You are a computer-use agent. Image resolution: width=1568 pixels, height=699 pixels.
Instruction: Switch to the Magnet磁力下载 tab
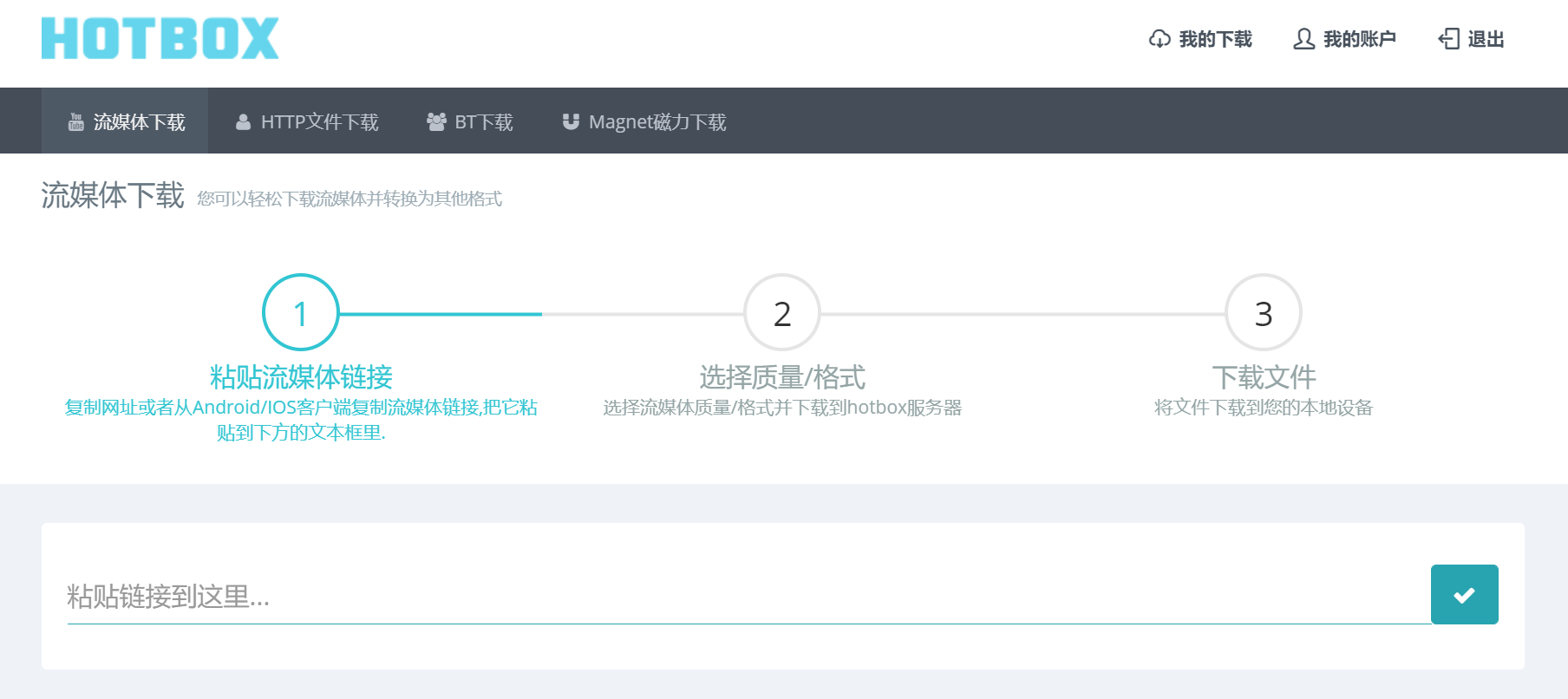[x=644, y=121]
